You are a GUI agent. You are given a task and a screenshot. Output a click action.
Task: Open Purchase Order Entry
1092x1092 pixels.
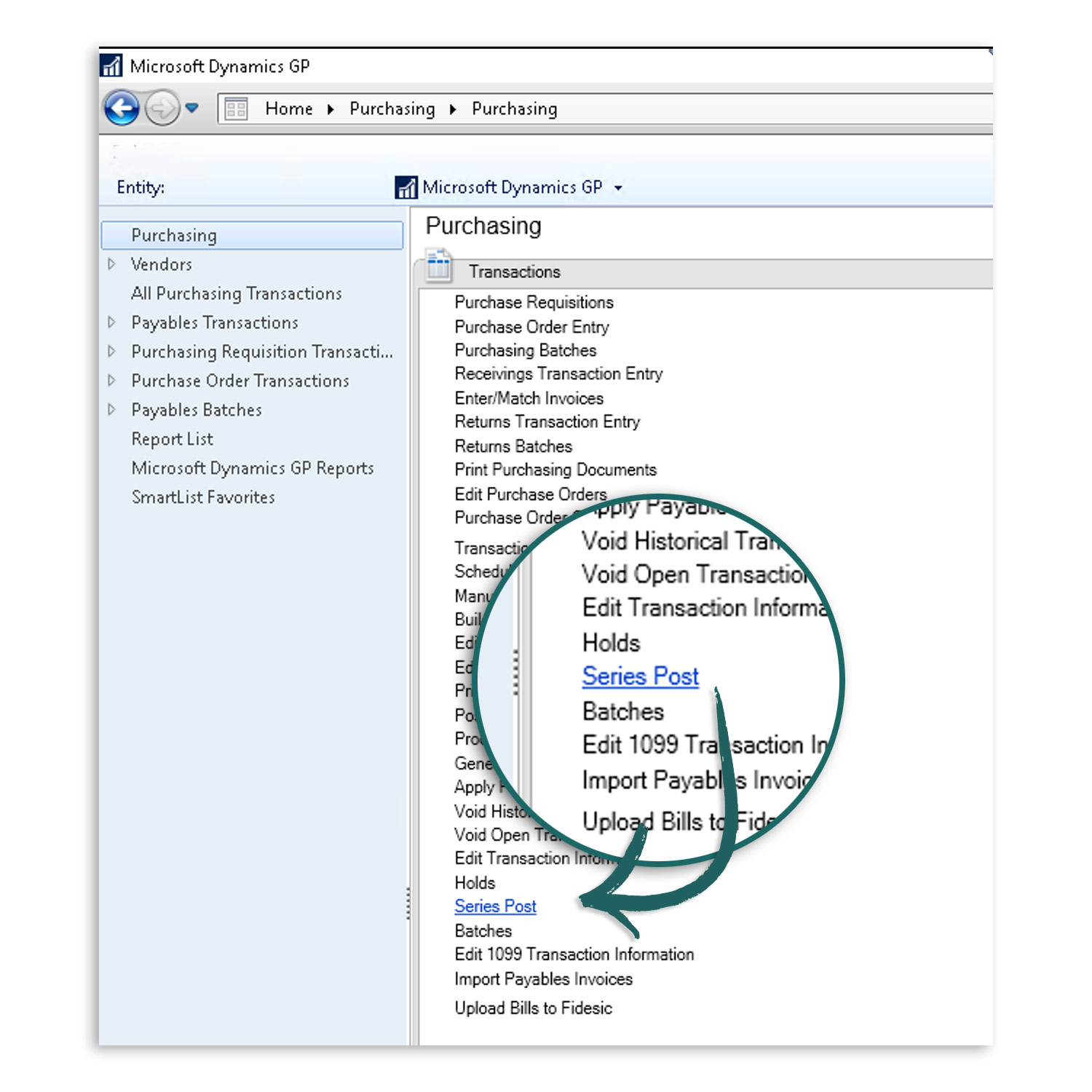click(531, 327)
